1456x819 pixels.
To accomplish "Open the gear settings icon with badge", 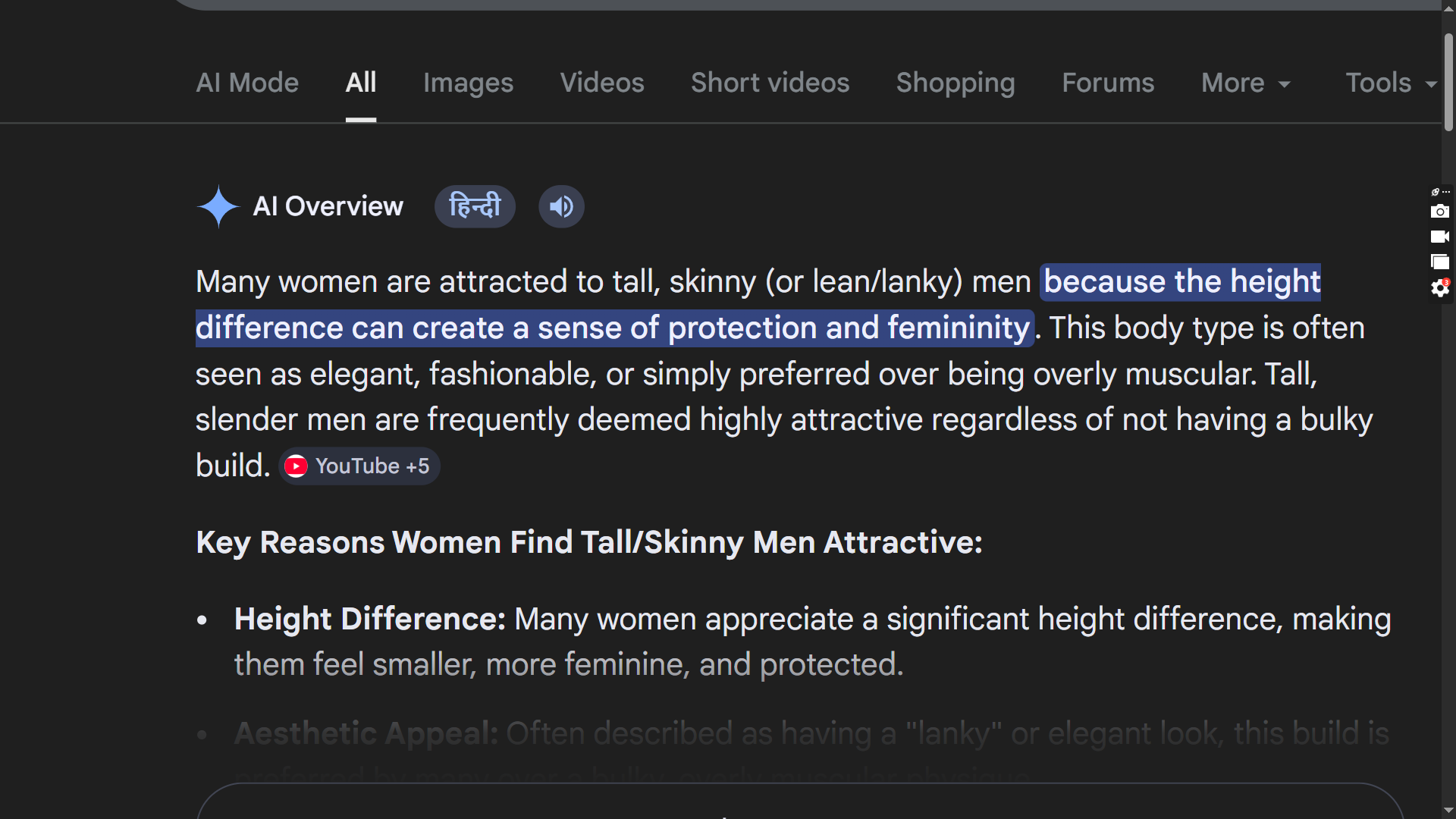I will [1439, 288].
